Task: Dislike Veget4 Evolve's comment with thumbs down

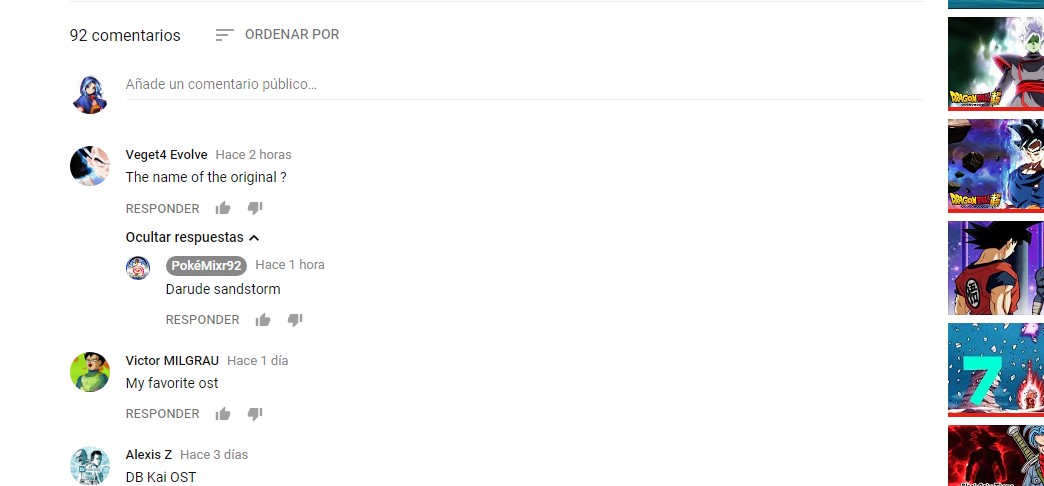Action: pos(255,208)
